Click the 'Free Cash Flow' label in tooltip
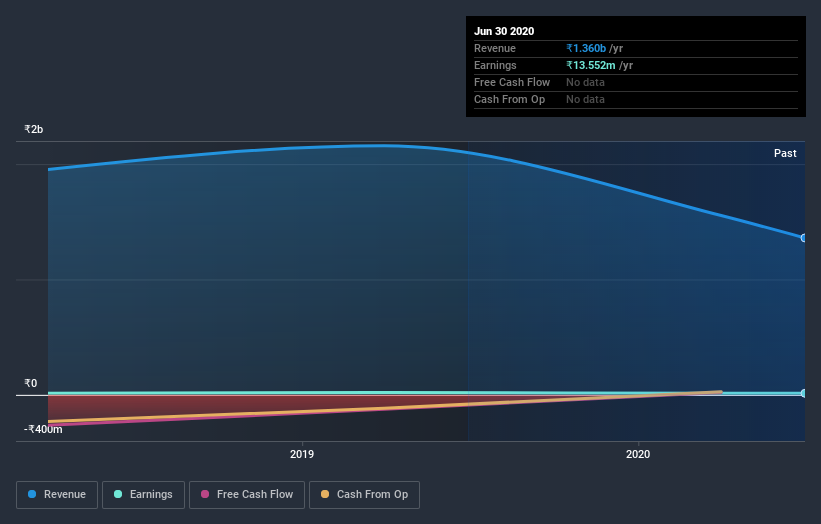Viewport: 821px width, 524px height. (512, 82)
